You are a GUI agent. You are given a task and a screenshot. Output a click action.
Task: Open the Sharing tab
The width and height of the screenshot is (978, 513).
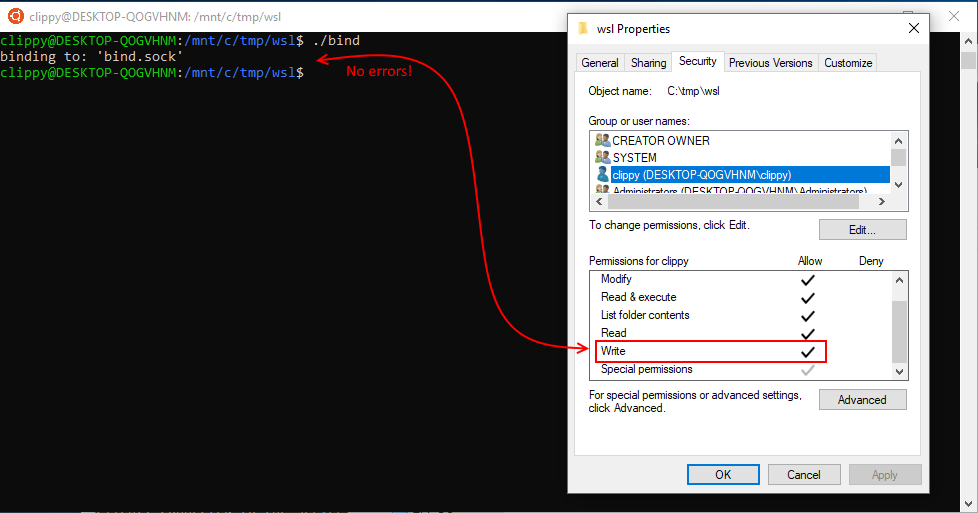(x=648, y=62)
